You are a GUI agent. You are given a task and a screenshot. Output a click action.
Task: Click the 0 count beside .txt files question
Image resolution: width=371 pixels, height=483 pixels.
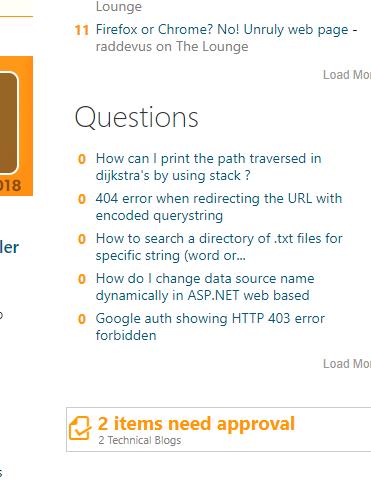point(82,239)
